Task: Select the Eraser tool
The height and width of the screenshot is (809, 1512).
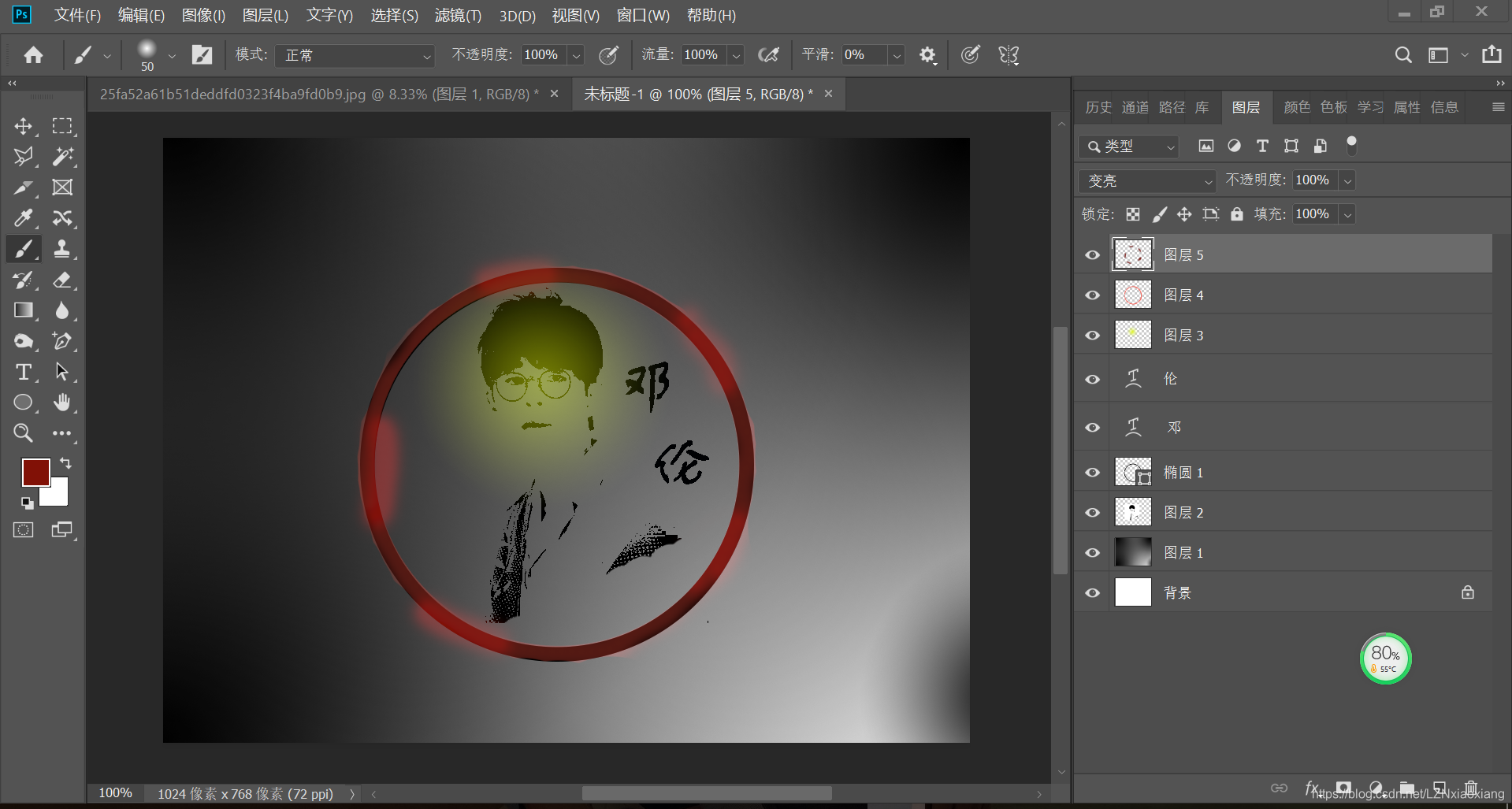Action: (62, 280)
